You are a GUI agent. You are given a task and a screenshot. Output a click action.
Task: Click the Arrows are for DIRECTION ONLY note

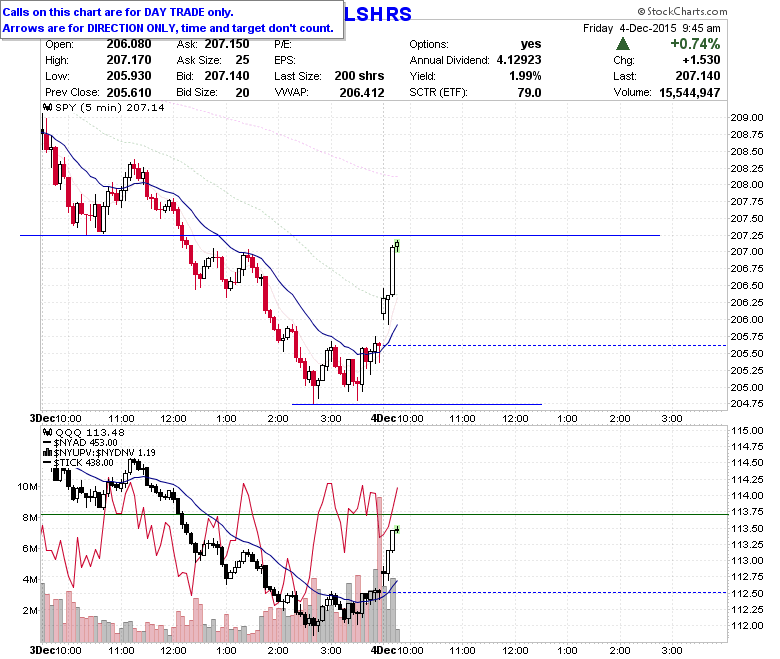click(168, 28)
